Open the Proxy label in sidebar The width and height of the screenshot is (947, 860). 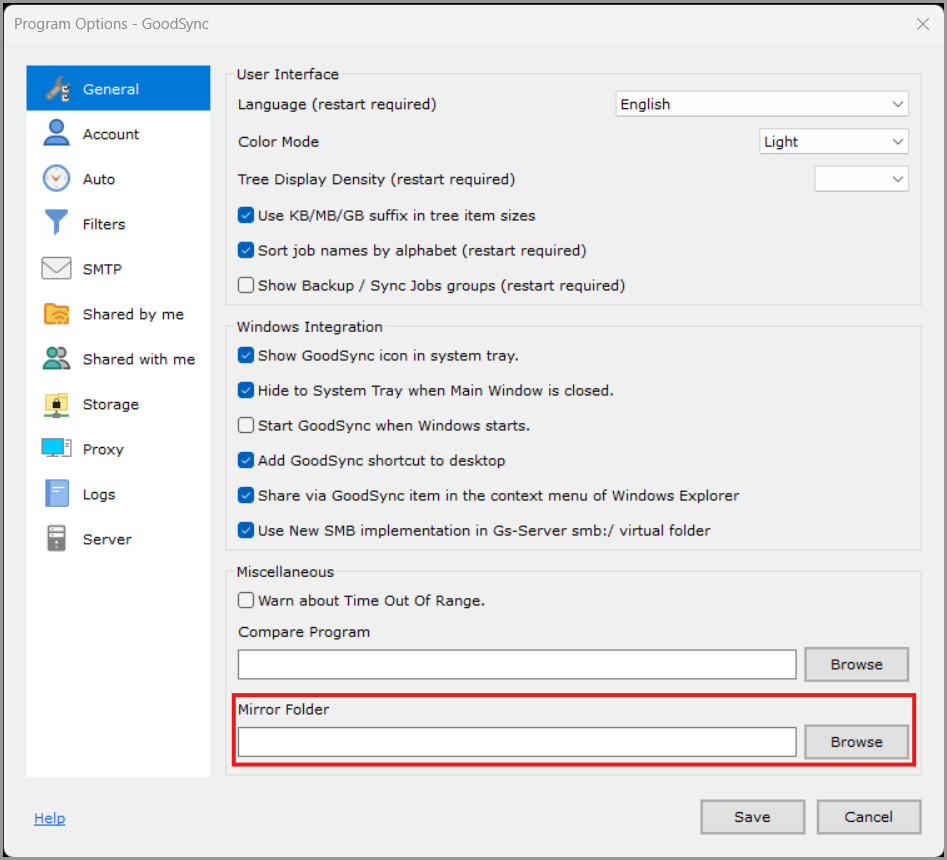(103, 450)
